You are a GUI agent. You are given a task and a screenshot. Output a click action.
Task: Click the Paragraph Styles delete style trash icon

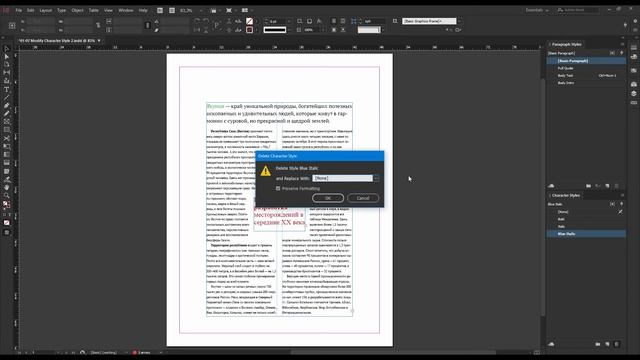617,186
